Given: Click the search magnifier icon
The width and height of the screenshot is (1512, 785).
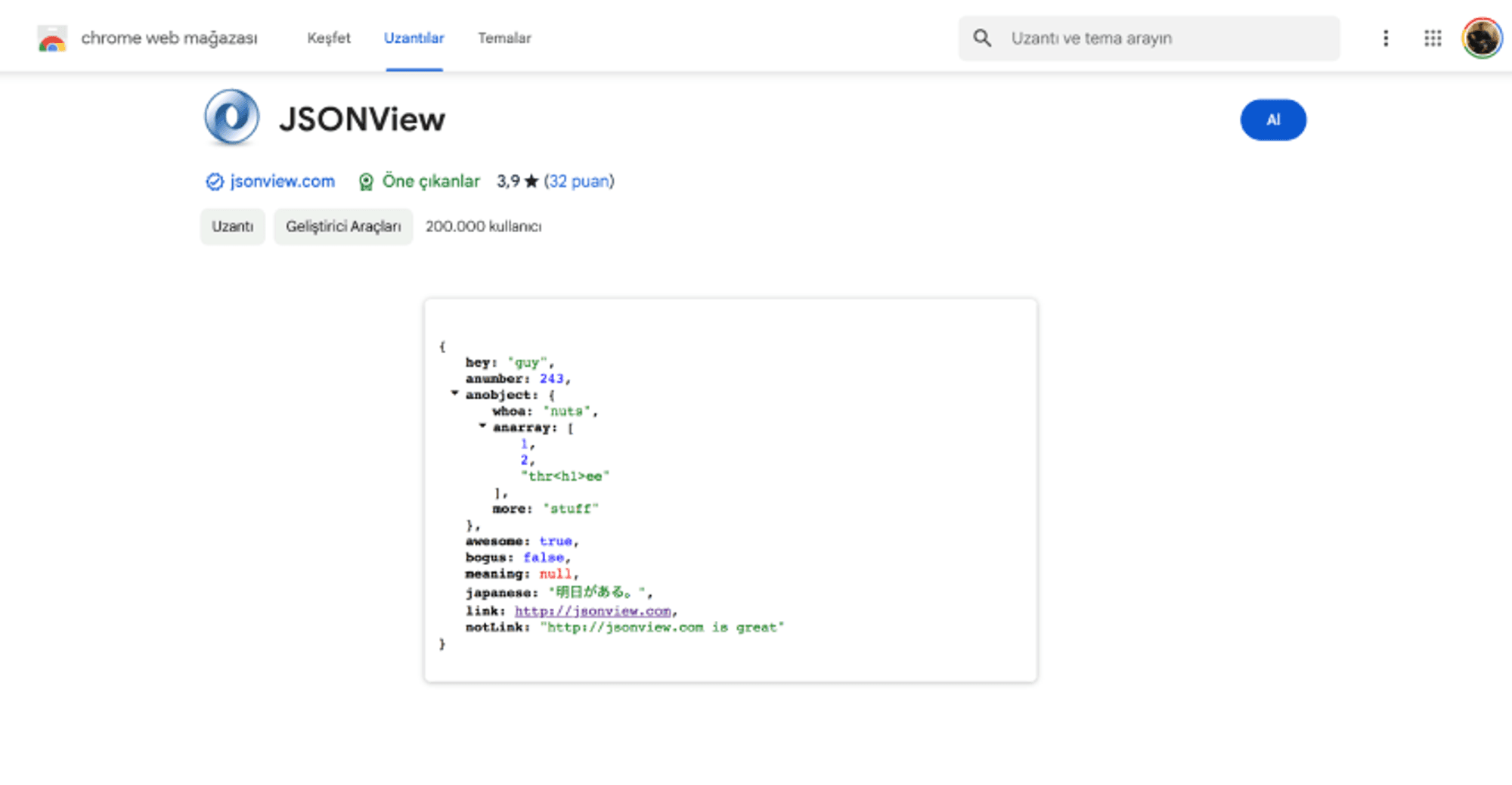Looking at the screenshot, I should pyautogui.click(x=982, y=39).
